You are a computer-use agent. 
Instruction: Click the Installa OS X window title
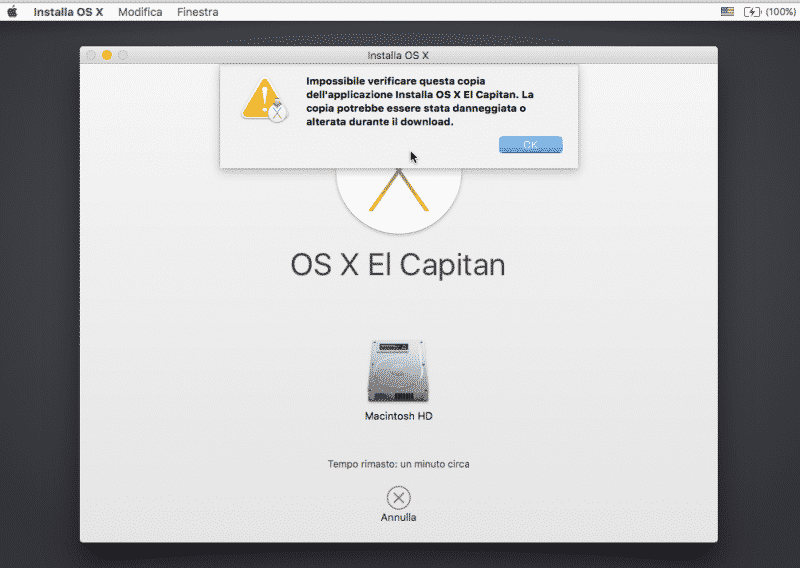398,55
